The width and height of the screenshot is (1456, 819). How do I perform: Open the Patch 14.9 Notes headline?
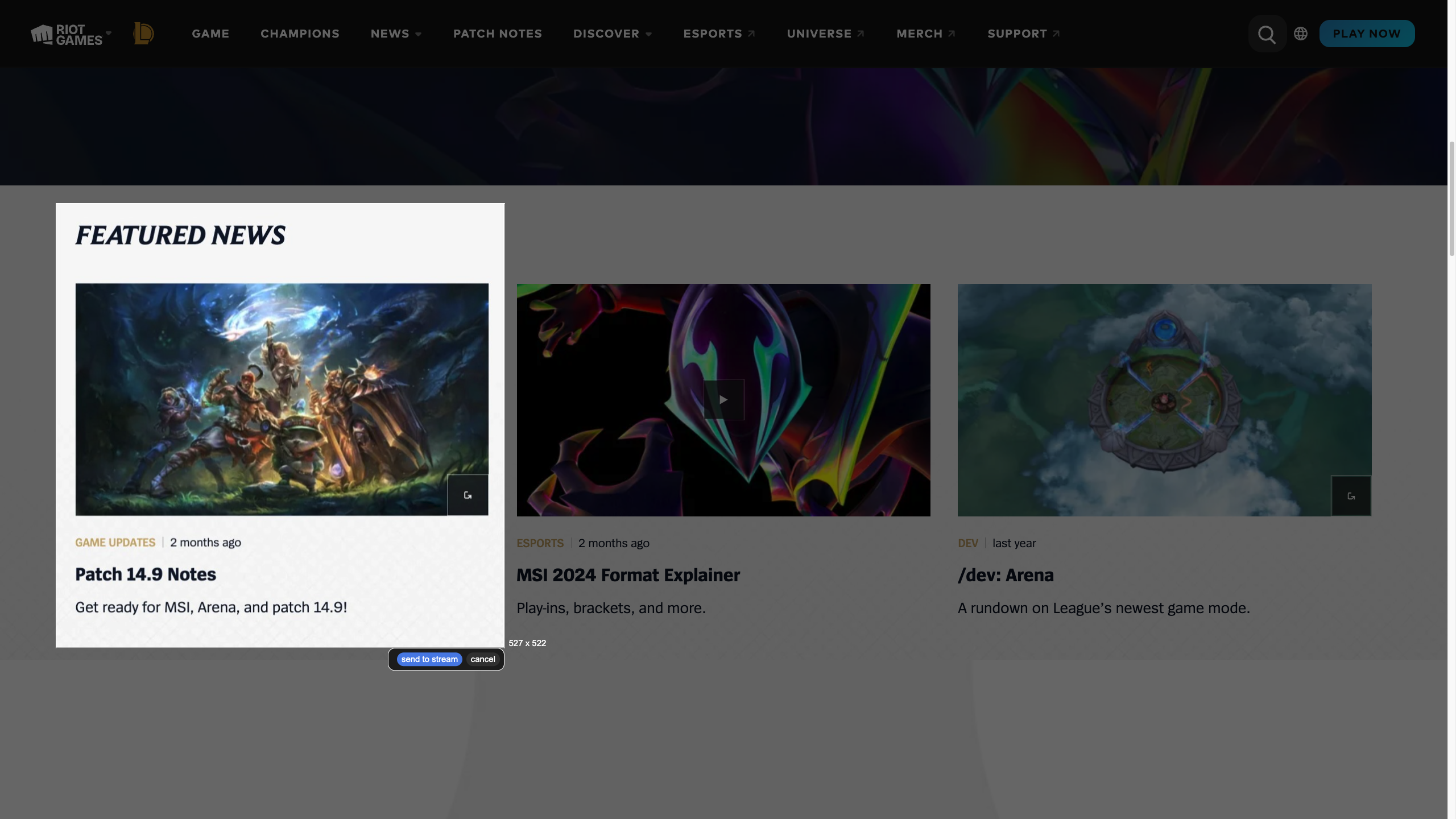tap(146, 574)
